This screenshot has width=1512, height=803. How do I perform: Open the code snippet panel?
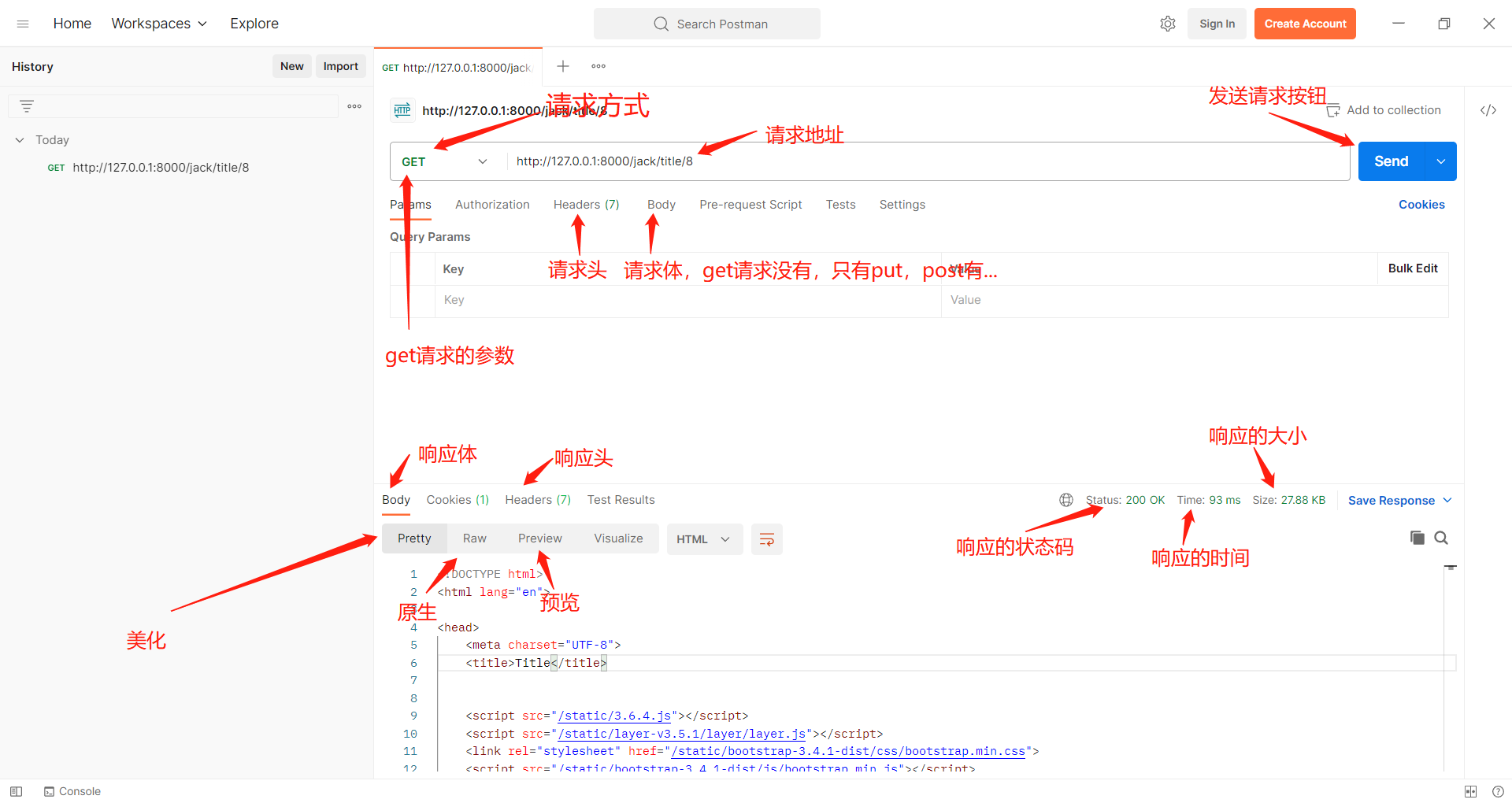[x=1488, y=110]
